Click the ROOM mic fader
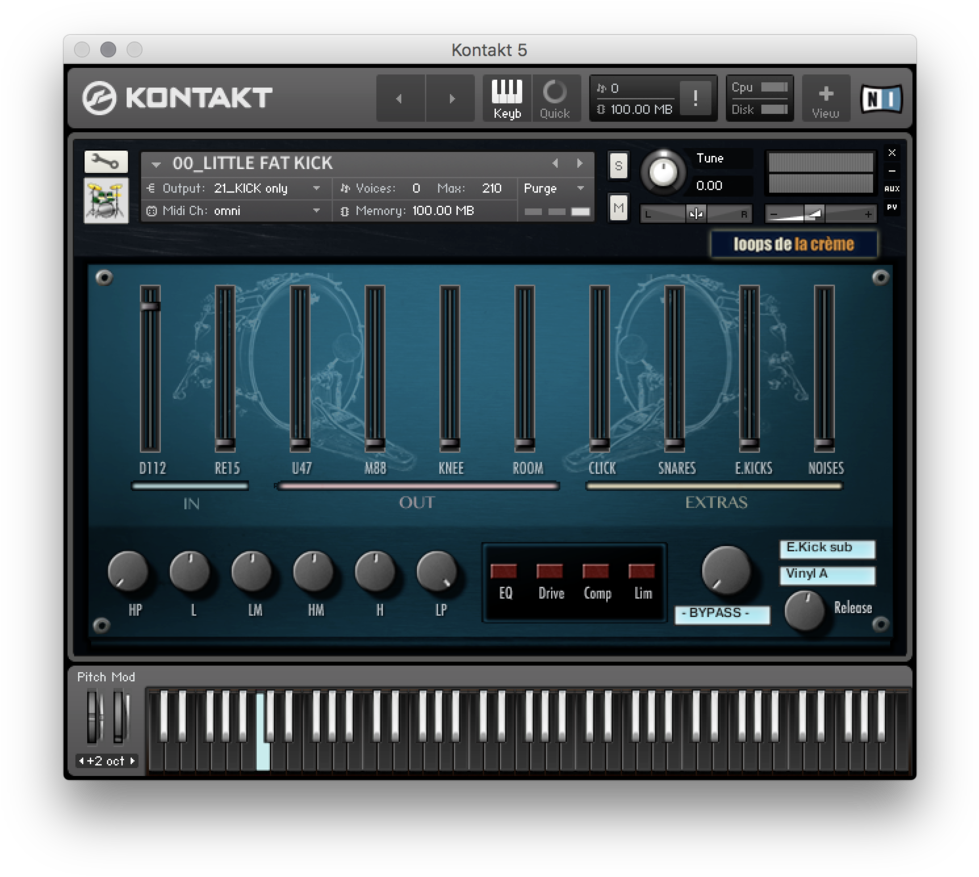 click(524, 368)
